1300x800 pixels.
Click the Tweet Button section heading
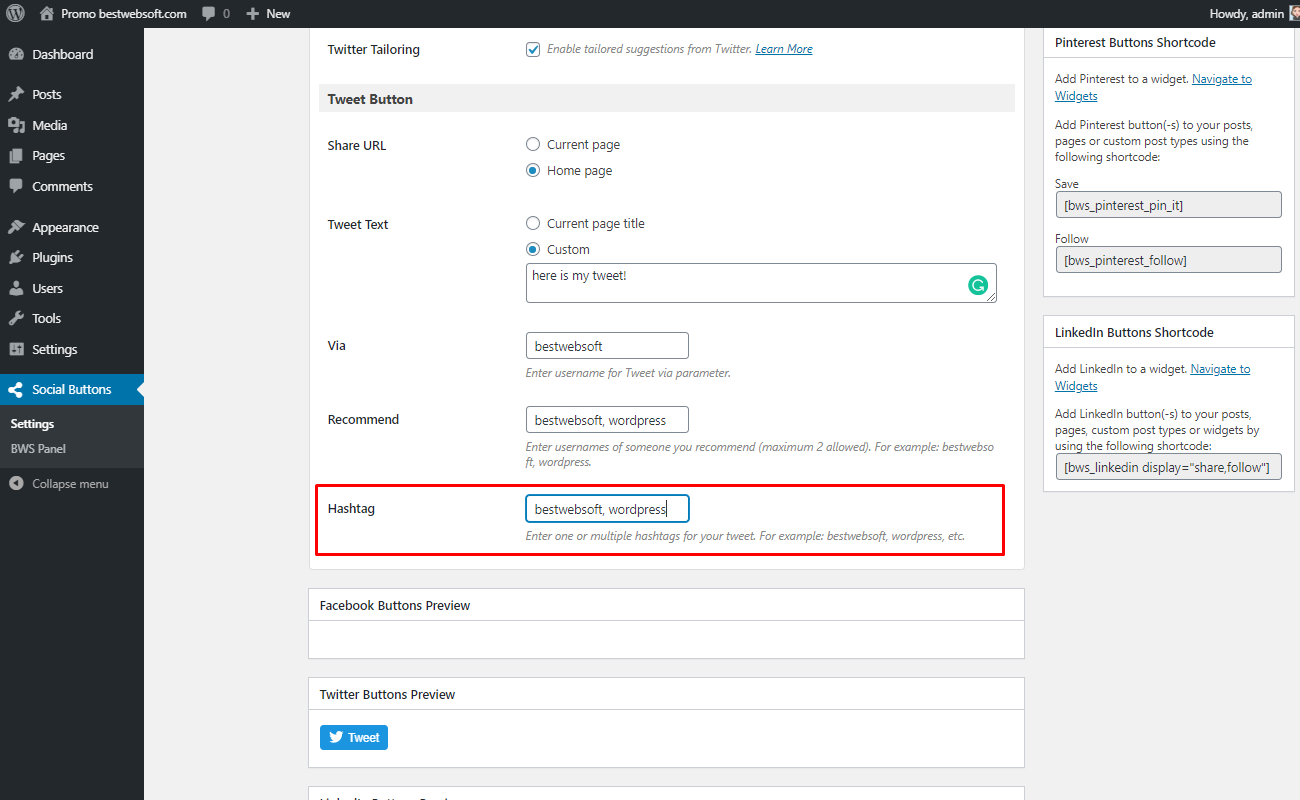pos(370,99)
